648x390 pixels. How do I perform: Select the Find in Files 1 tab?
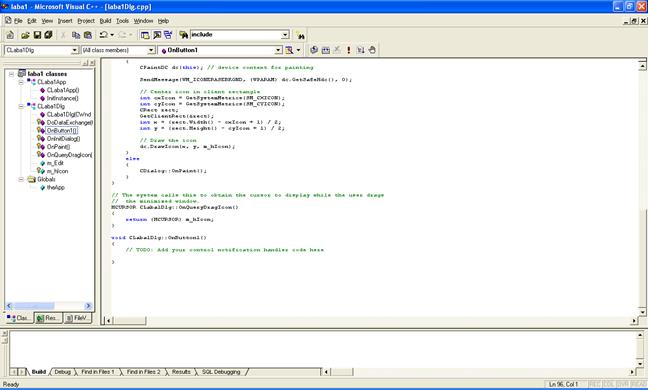pos(98,372)
